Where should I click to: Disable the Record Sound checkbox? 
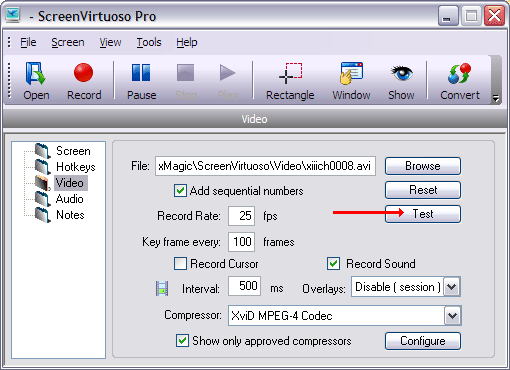click(x=334, y=263)
